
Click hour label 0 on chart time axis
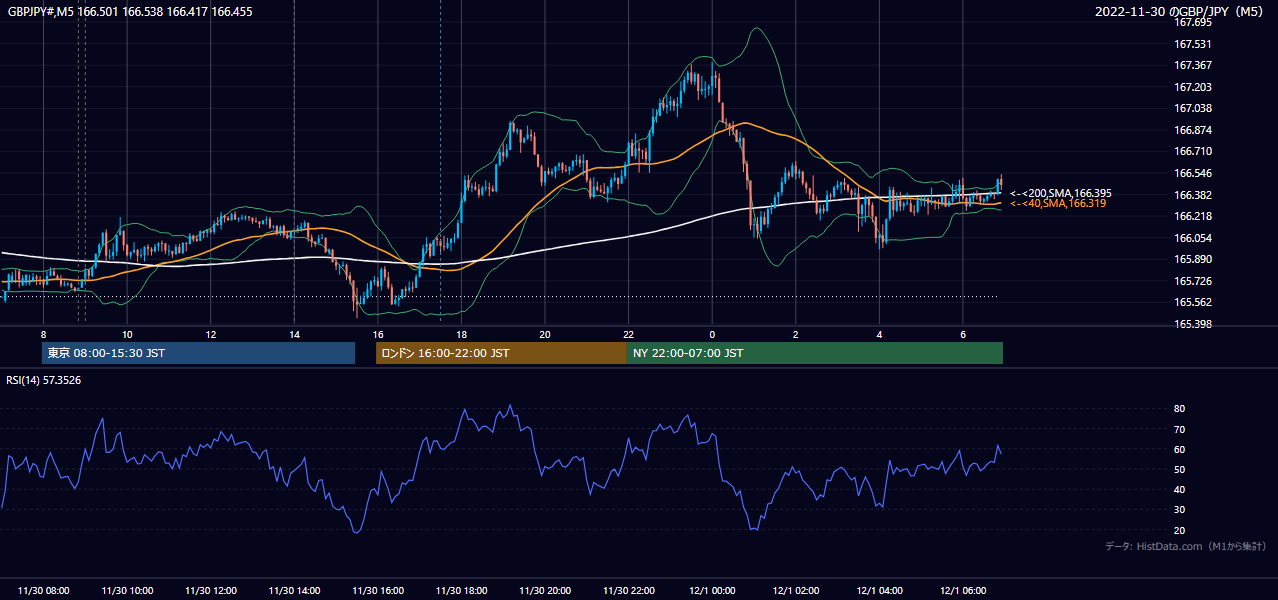coord(712,334)
